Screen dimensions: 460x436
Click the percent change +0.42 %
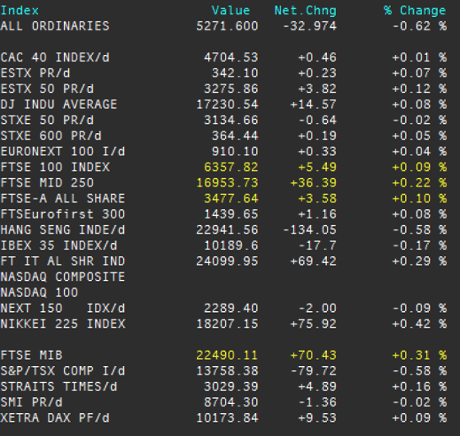420,324
